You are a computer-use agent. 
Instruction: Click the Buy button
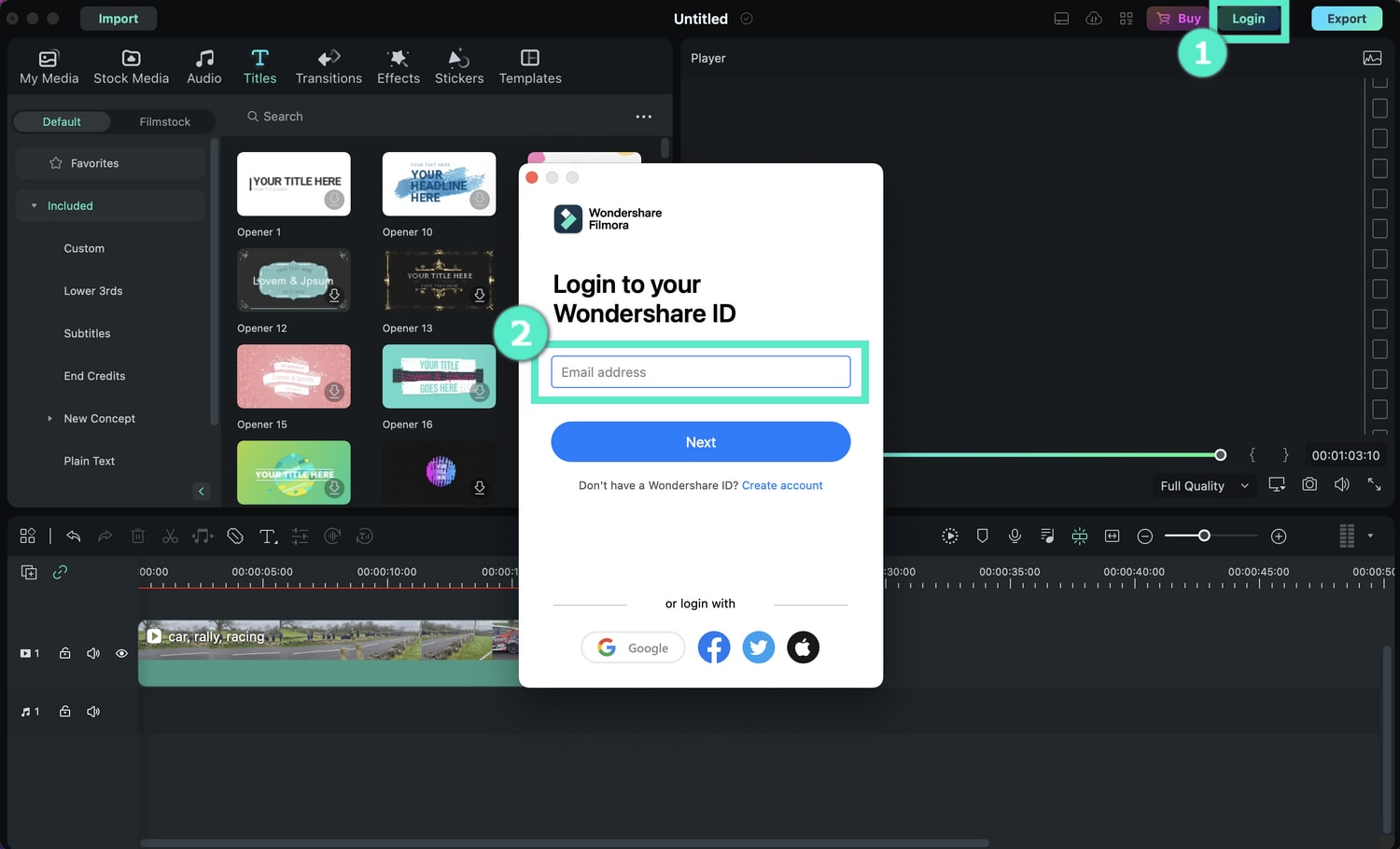(x=1178, y=19)
